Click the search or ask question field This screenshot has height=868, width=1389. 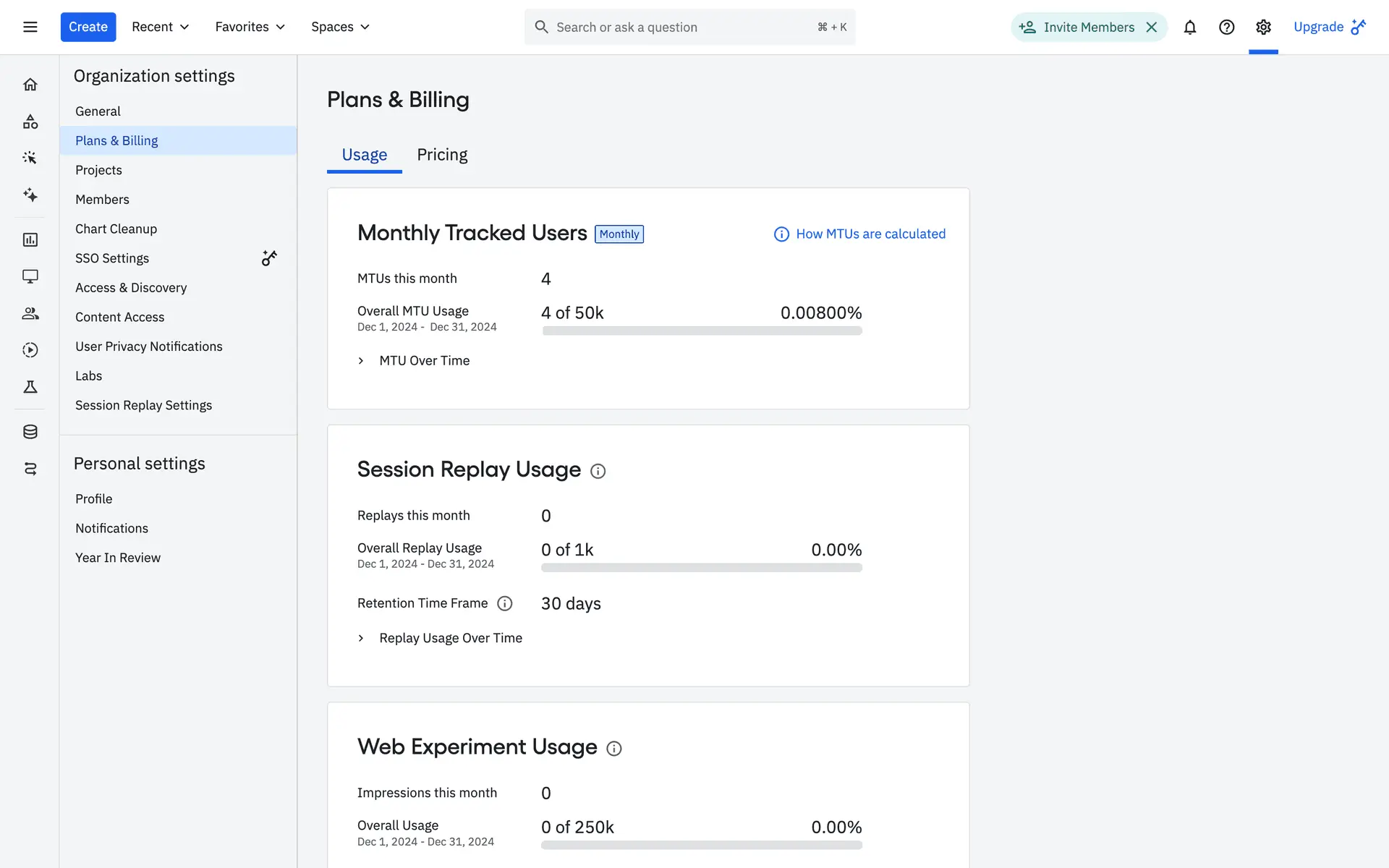[680, 27]
